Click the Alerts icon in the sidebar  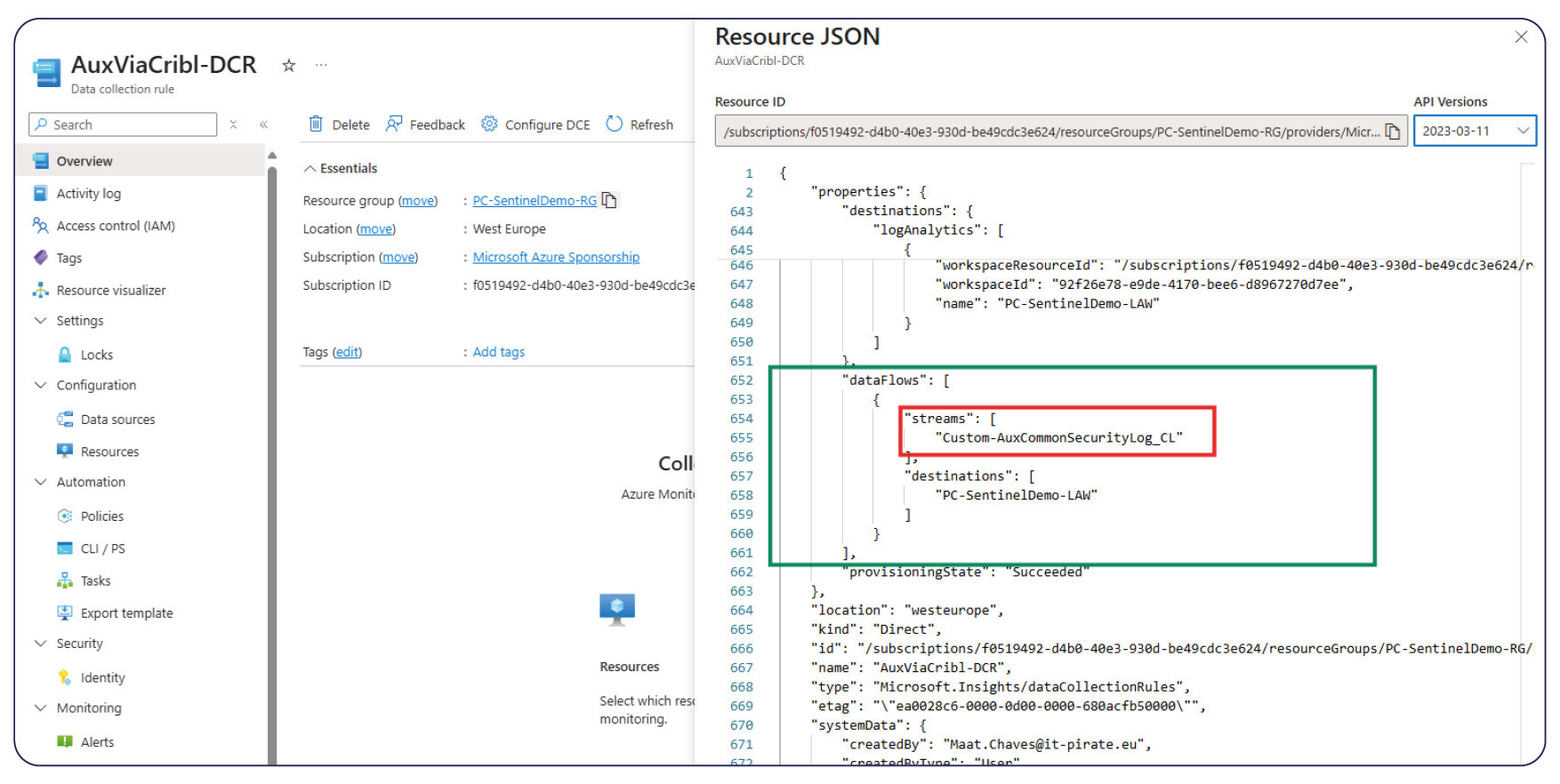65,741
